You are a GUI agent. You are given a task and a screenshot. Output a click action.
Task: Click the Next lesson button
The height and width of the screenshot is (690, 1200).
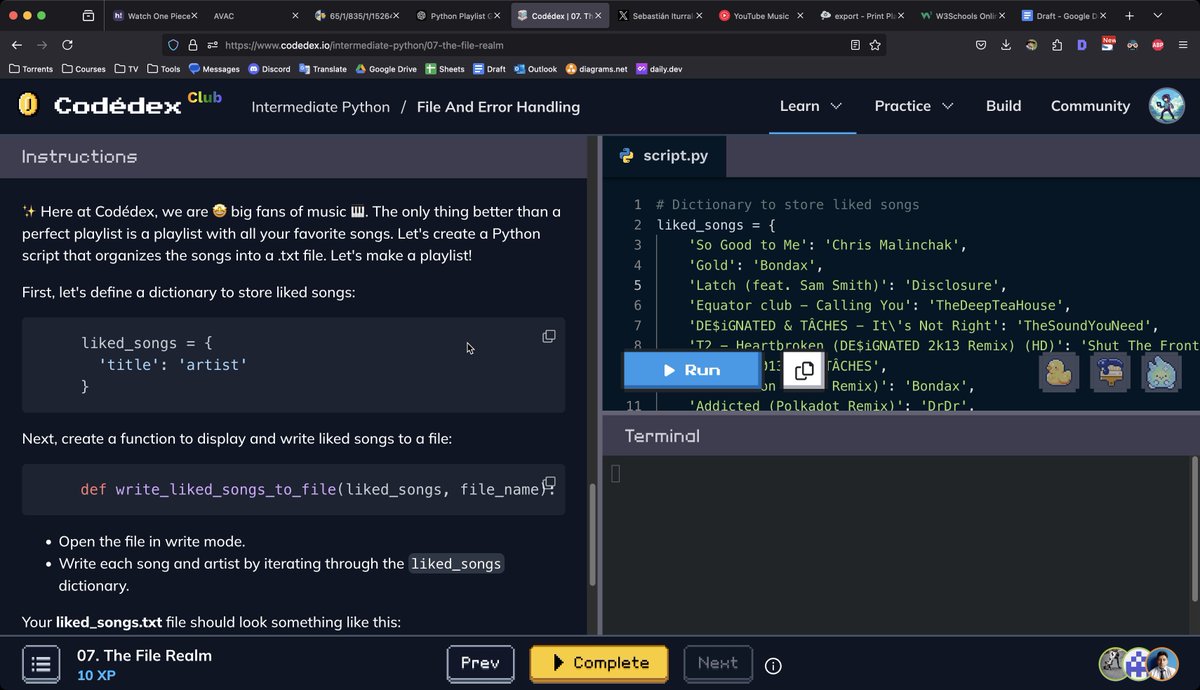click(718, 663)
